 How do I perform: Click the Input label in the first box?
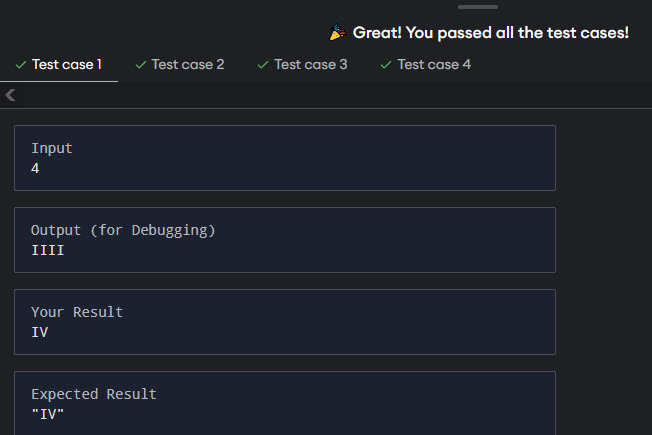pyautogui.click(x=52, y=148)
